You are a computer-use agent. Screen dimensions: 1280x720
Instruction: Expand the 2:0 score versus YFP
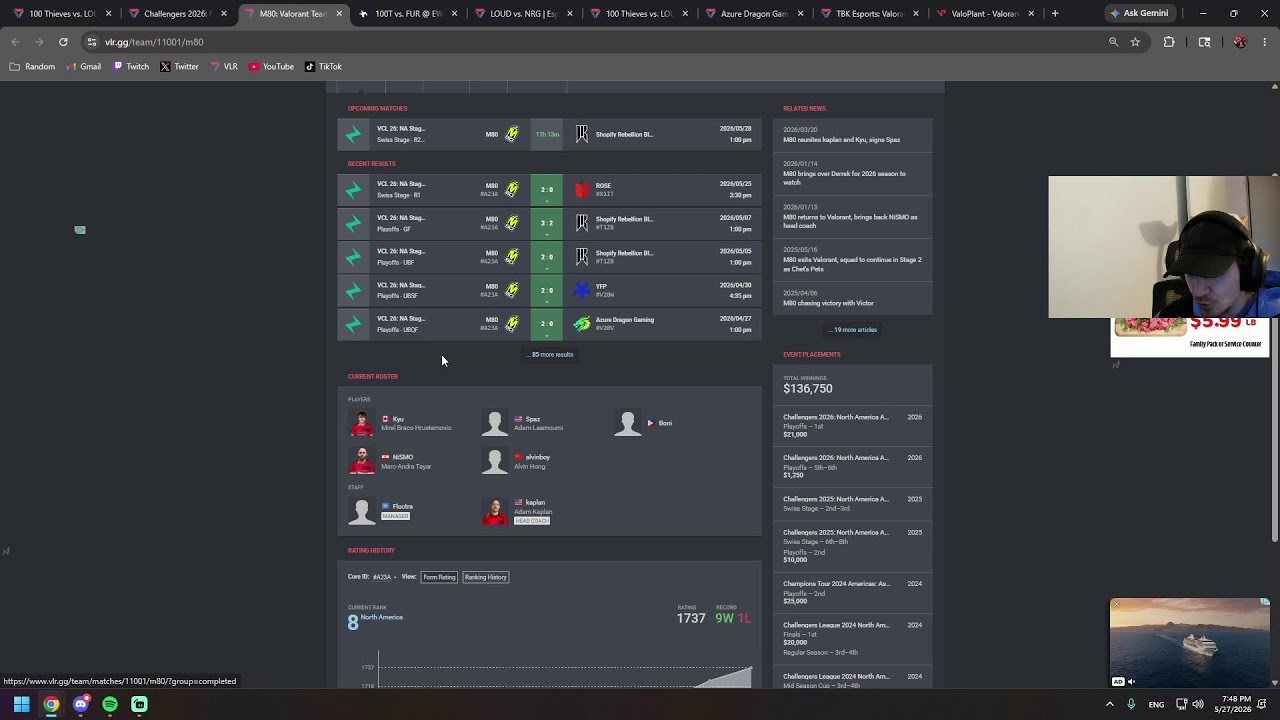(x=546, y=291)
